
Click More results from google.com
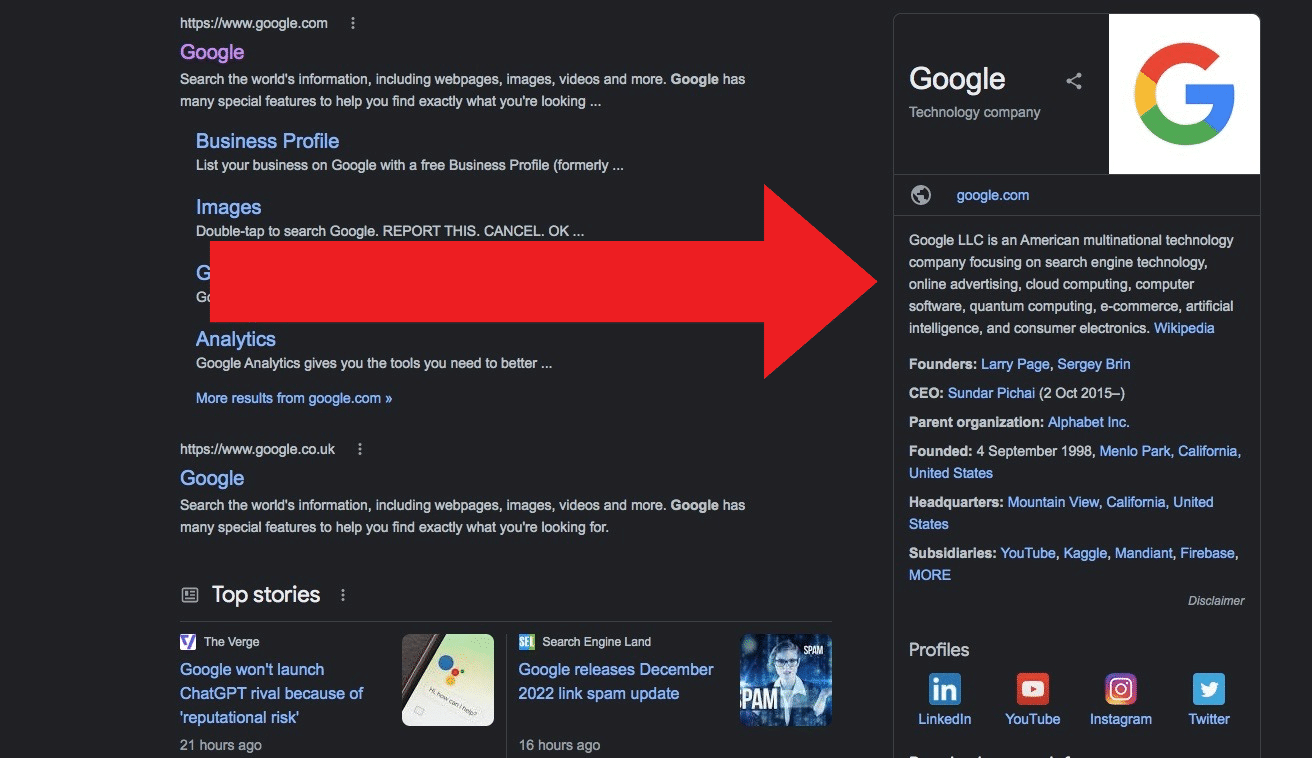(x=294, y=398)
